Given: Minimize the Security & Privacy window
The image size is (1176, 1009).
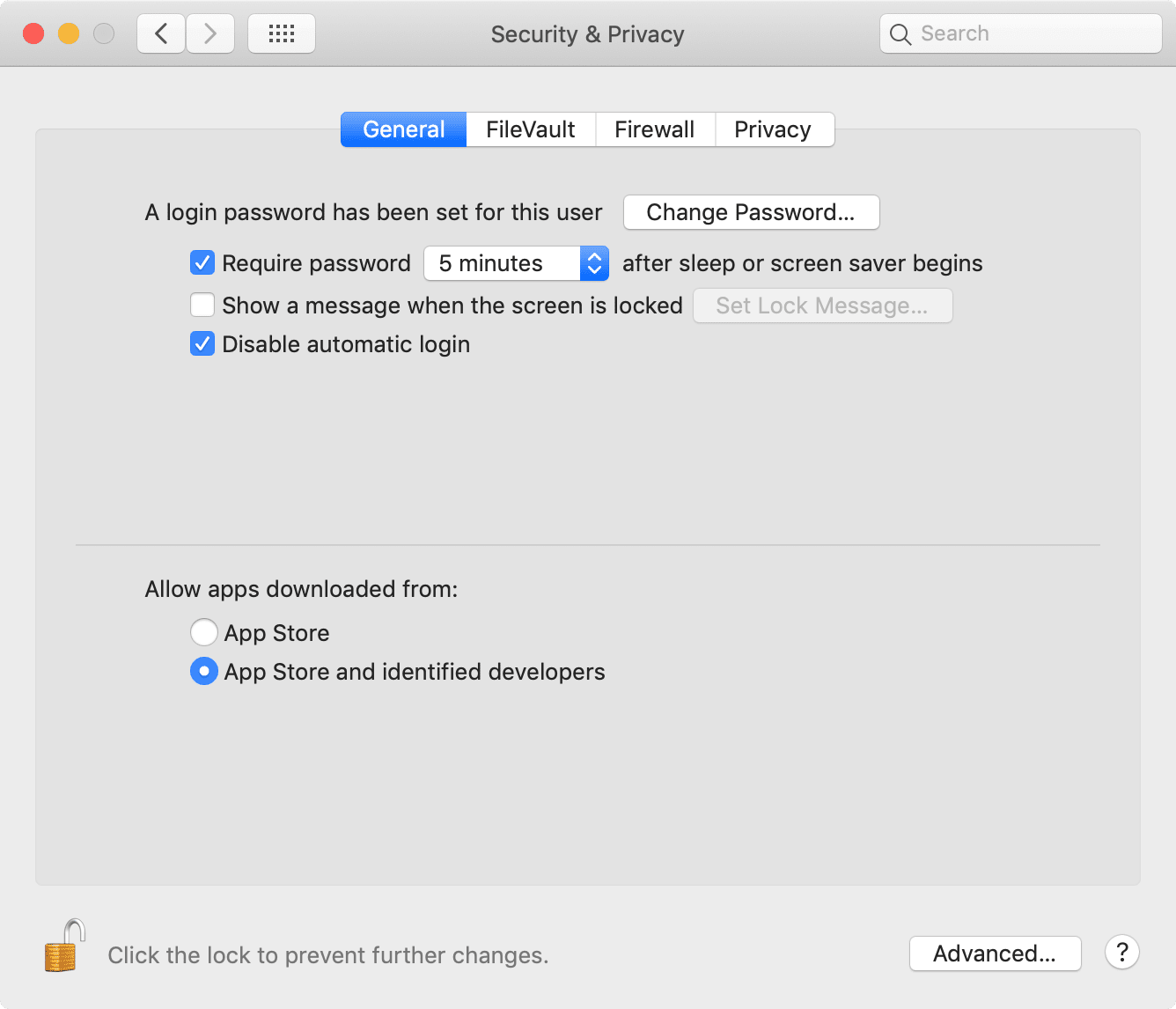Looking at the screenshot, I should [69, 34].
